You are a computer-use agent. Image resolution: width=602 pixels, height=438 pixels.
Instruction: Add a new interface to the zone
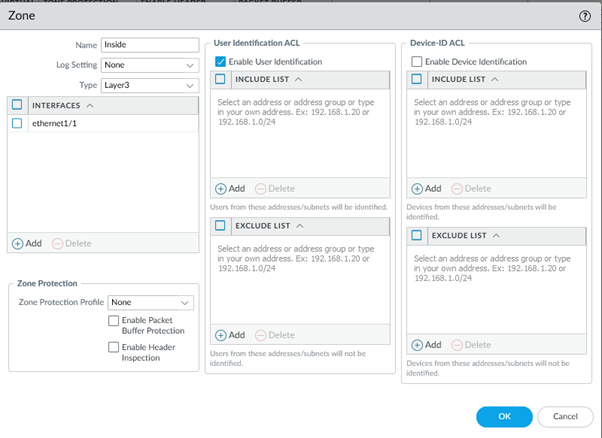(x=27, y=243)
